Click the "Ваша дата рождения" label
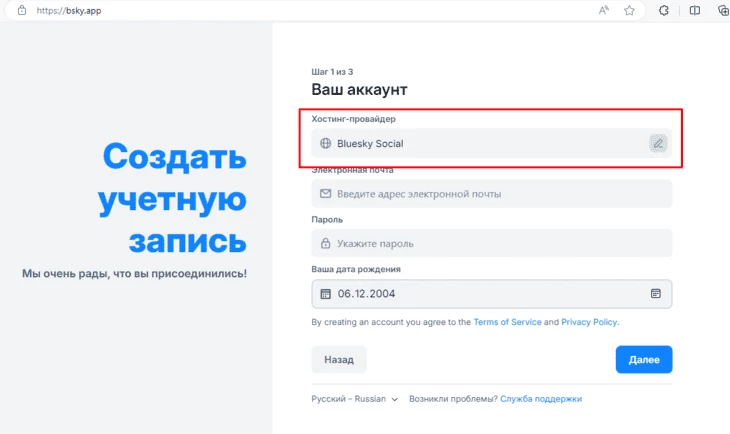This screenshot has width=730, height=434. tap(356, 269)
